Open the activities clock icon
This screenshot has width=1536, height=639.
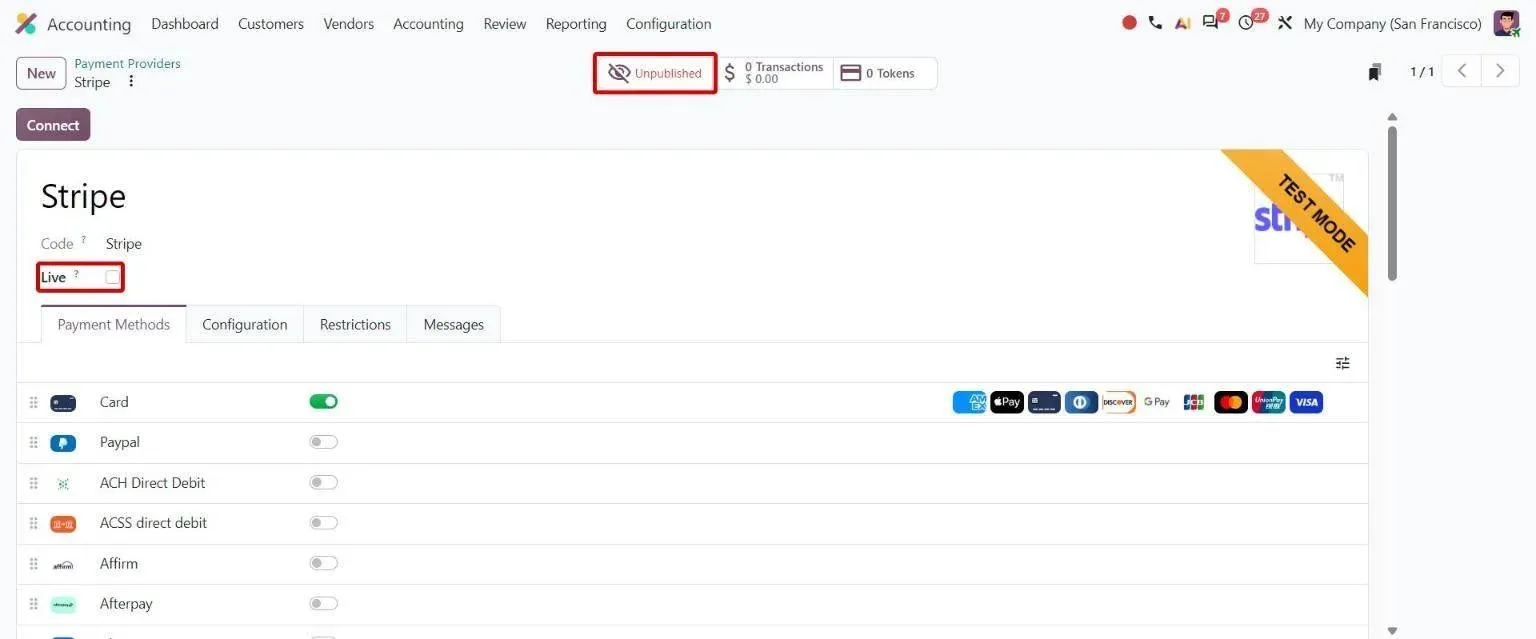click(x=1246, y=23)
